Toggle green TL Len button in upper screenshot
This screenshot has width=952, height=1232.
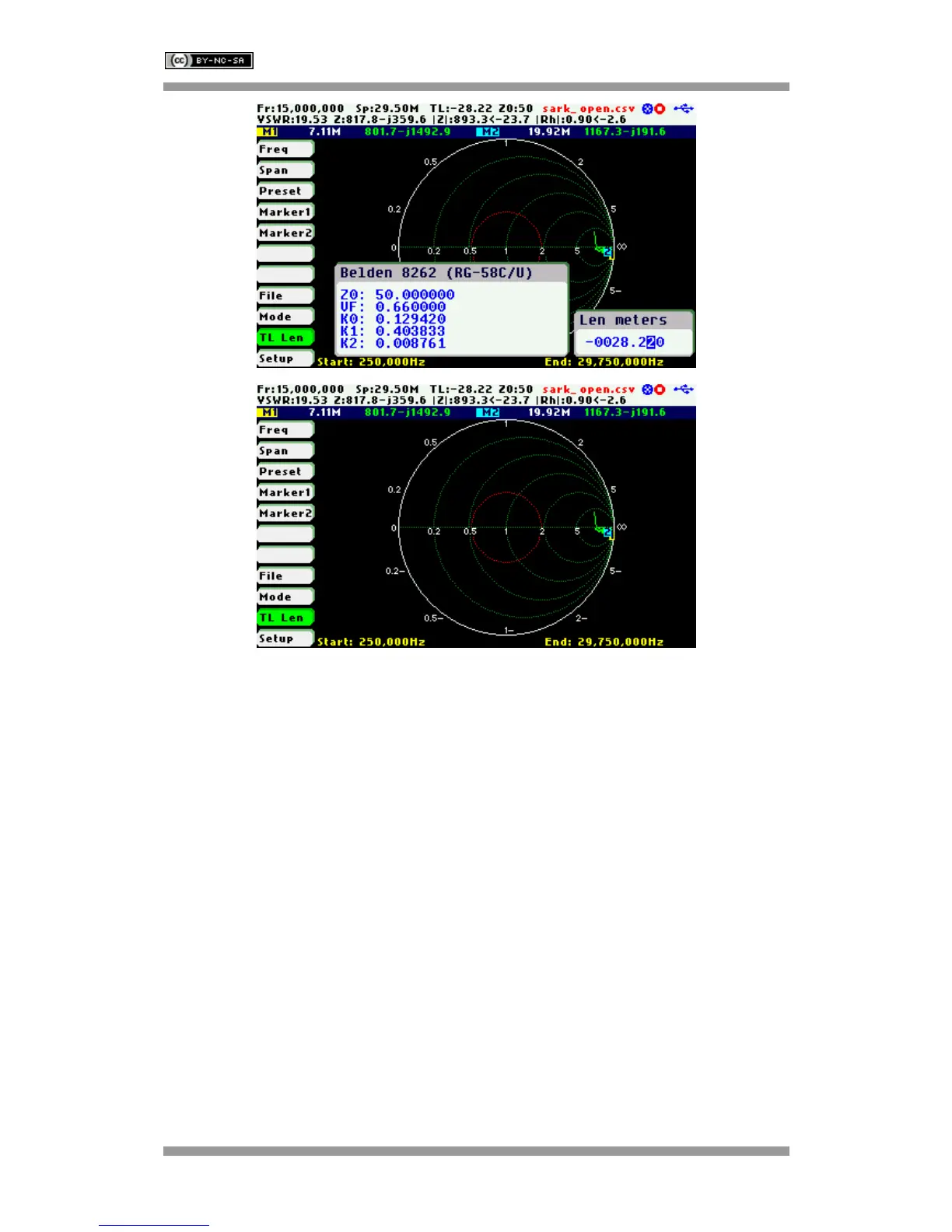tap(285, 338)
